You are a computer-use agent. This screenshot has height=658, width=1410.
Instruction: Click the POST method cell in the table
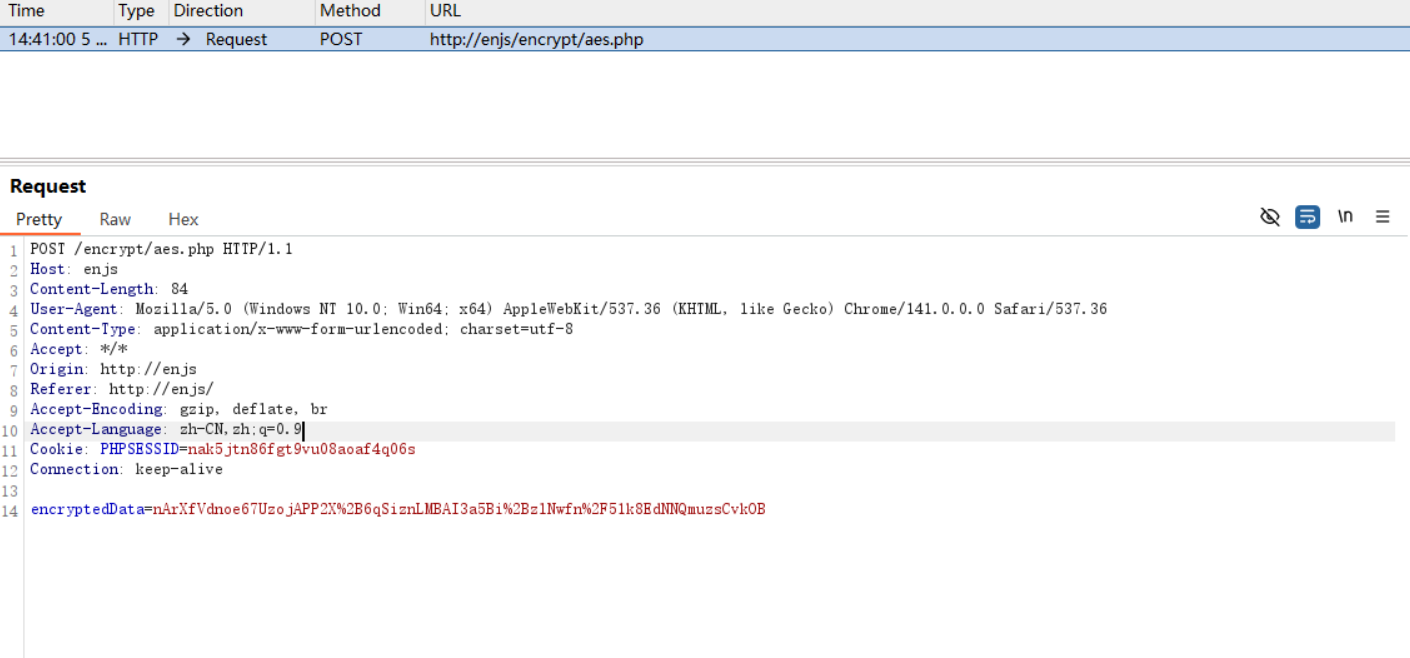tap(341, 39)
